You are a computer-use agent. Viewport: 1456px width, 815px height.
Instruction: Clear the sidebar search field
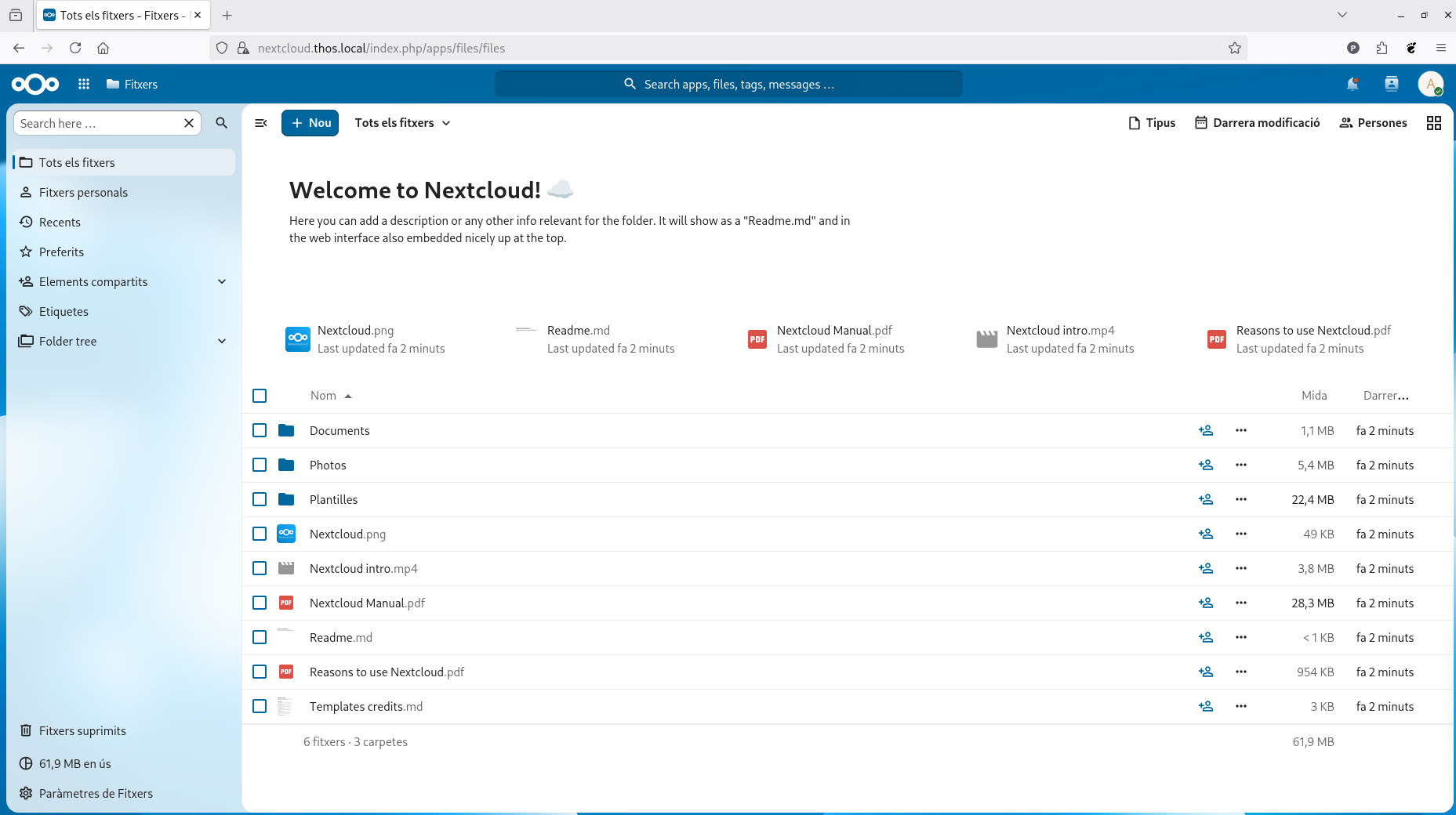pos(189,123)
